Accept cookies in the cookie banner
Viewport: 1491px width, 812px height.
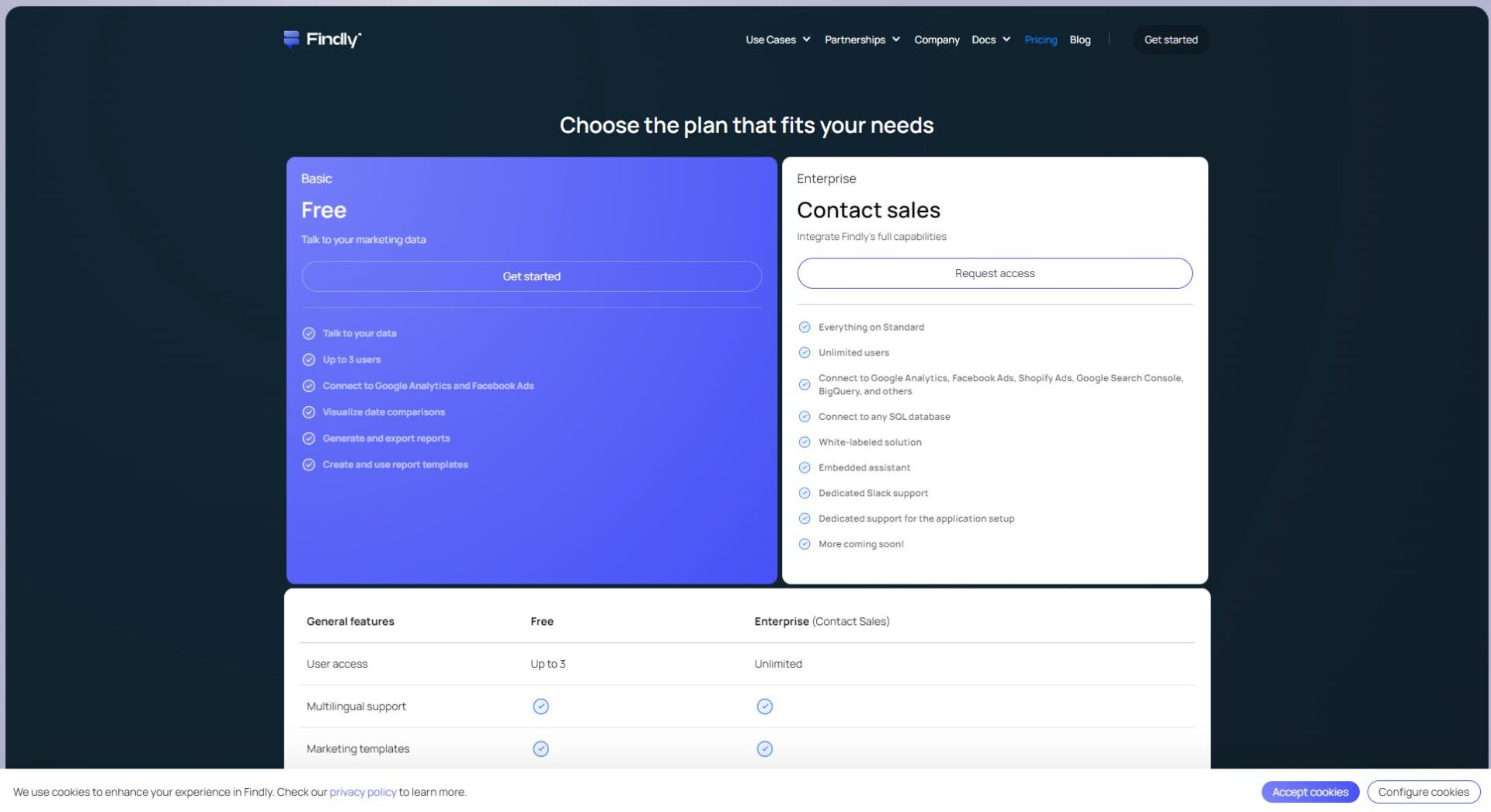pos(1309,792)
